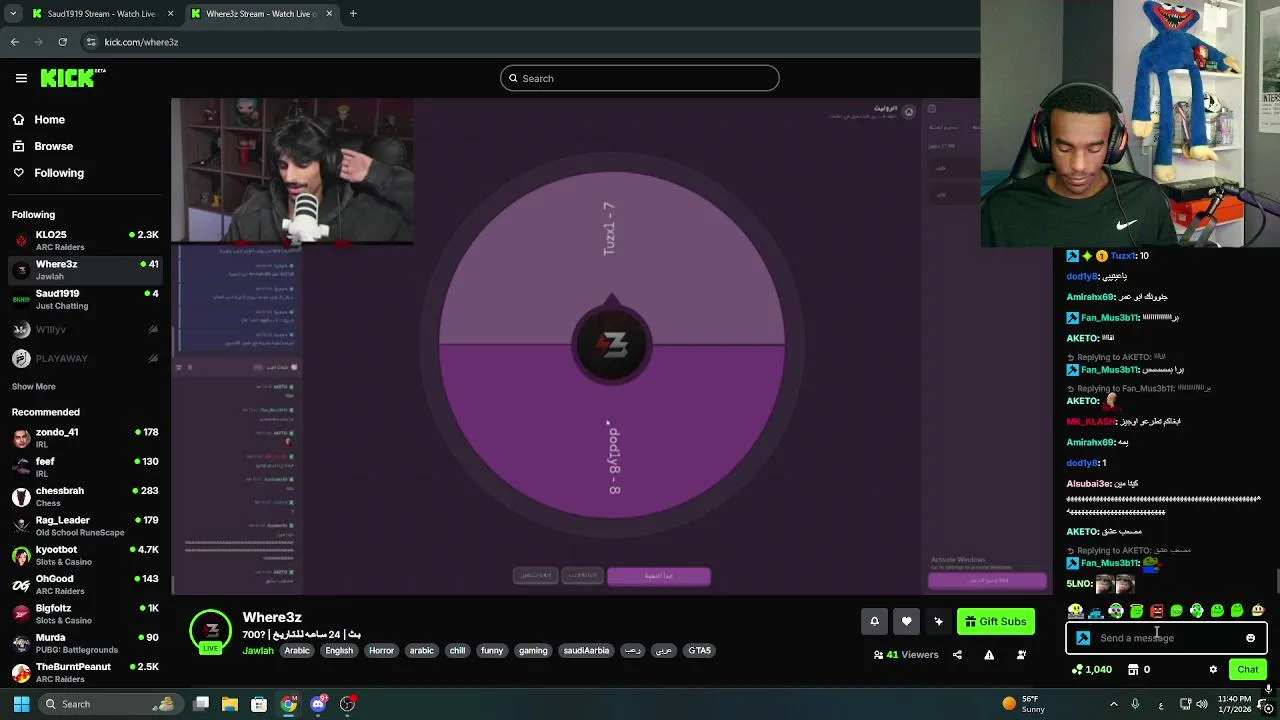This screenshot has height=720, width=1280.
Task: Open the browser tab search dropdown
Action: coord(12,14)
